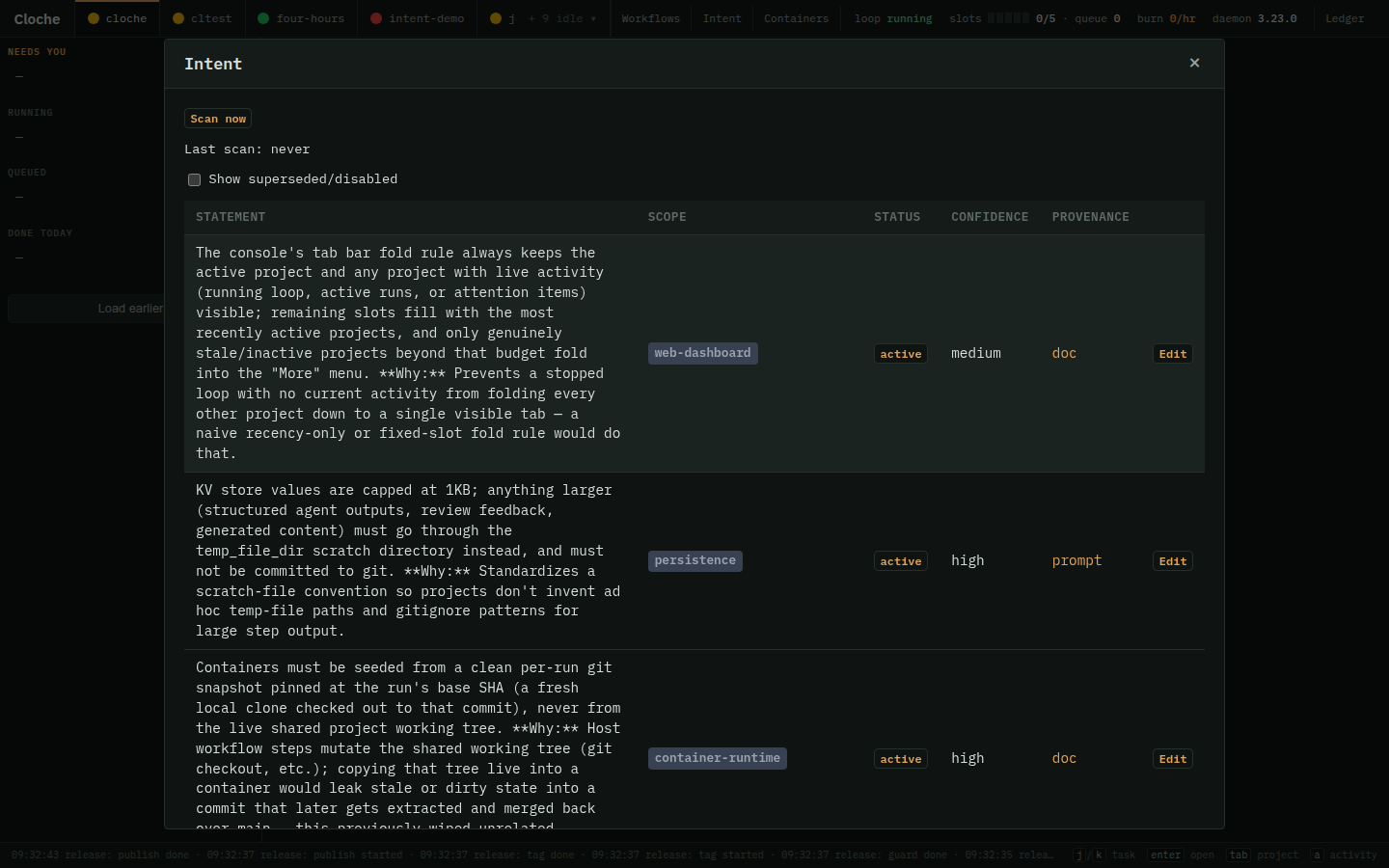
Task: Open the Intent menu item in top bar
Action: click(x=722, y=18)
